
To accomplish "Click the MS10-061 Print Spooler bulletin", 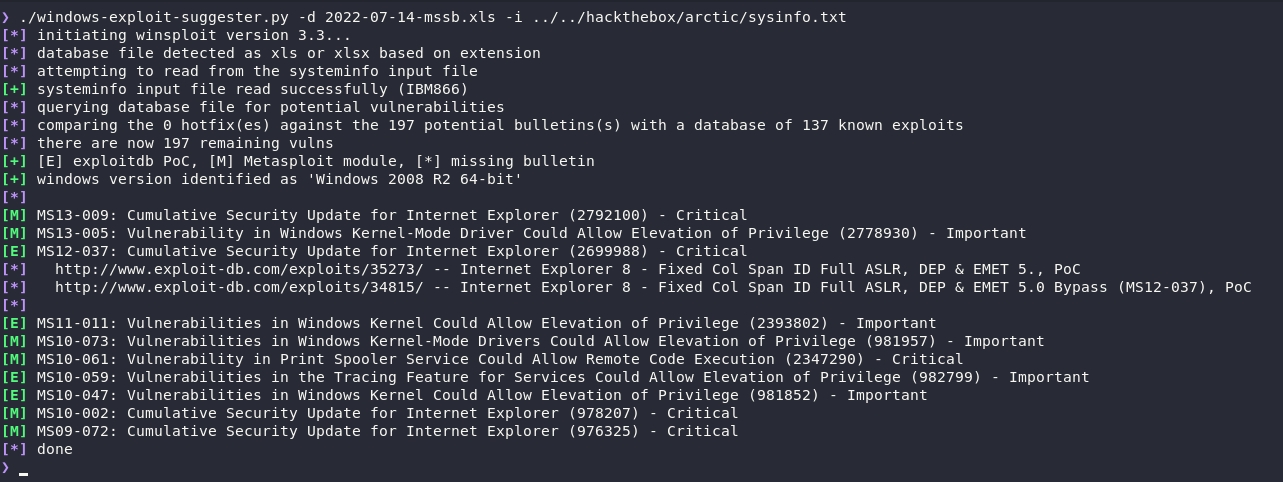I will (72, 359).
